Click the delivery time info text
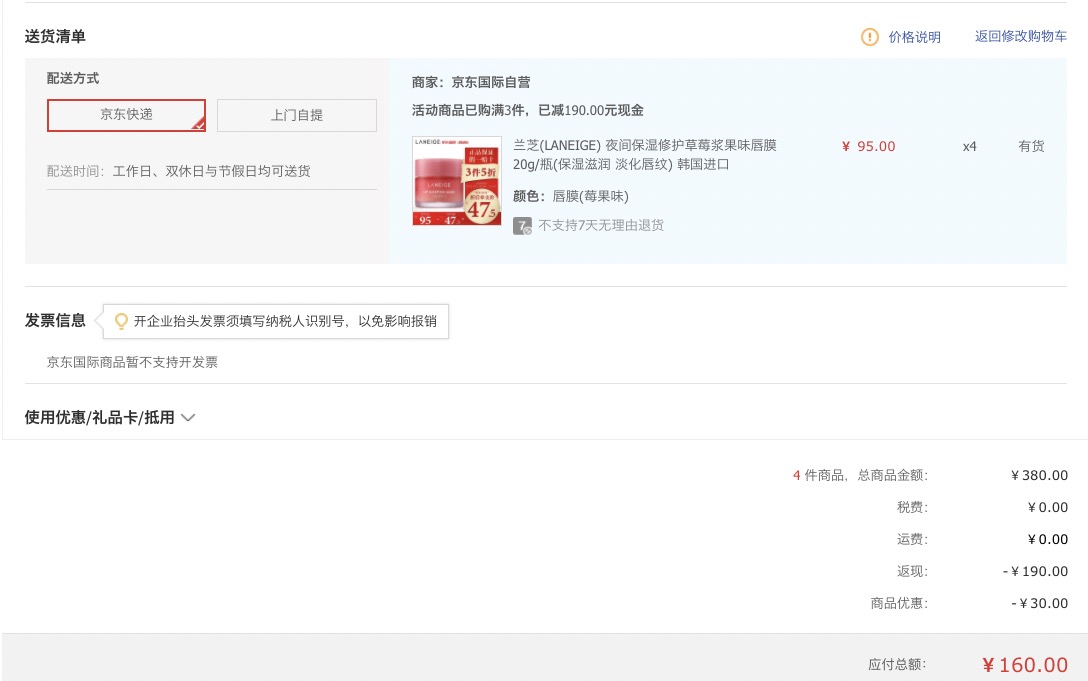1088x681 pixels. [178, 171]
